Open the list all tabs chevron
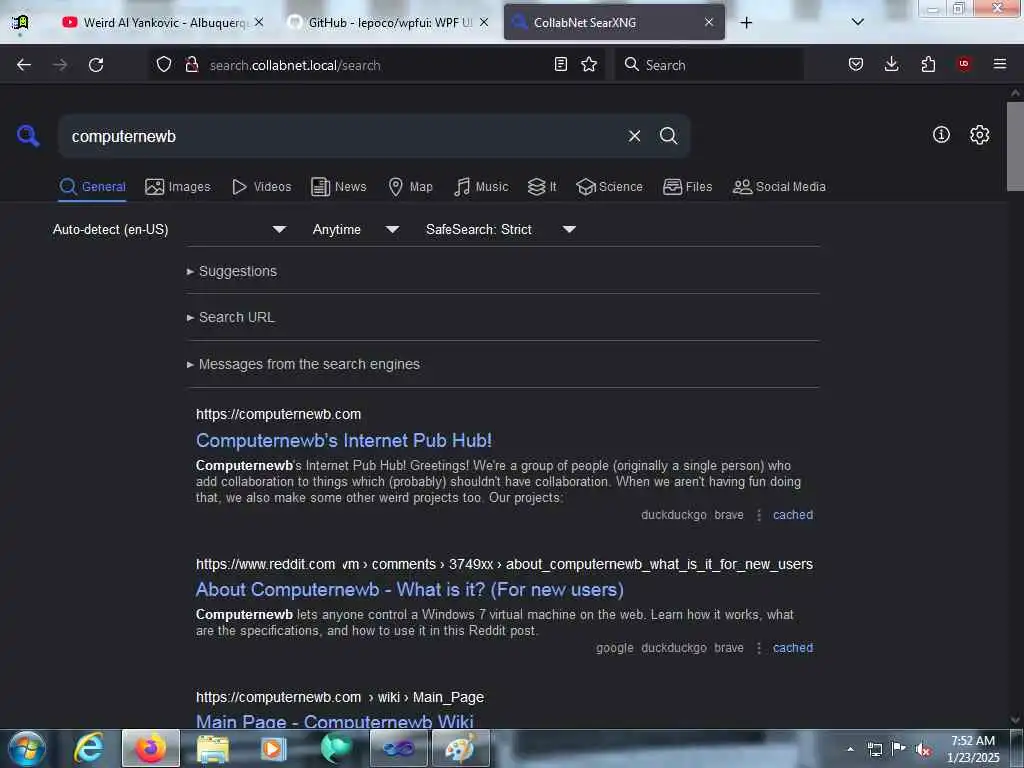1024x768 pixels. [x=857, y=22]
